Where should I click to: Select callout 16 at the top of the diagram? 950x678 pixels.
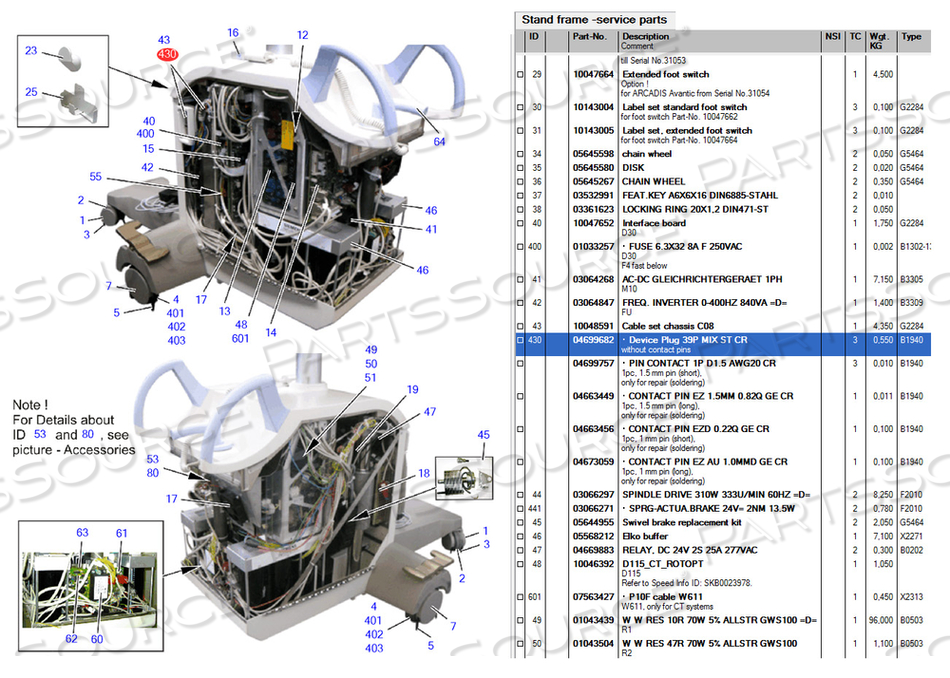pyautogui.click(x=233, y=33)
